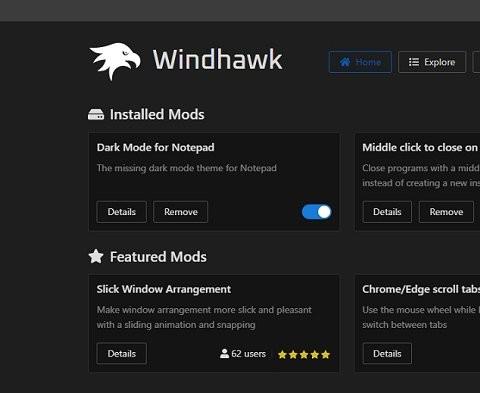View Details of Chrome/Edge scroll tabs mod
This screenshot has width=480, height=393.
(x=387, y=353)
